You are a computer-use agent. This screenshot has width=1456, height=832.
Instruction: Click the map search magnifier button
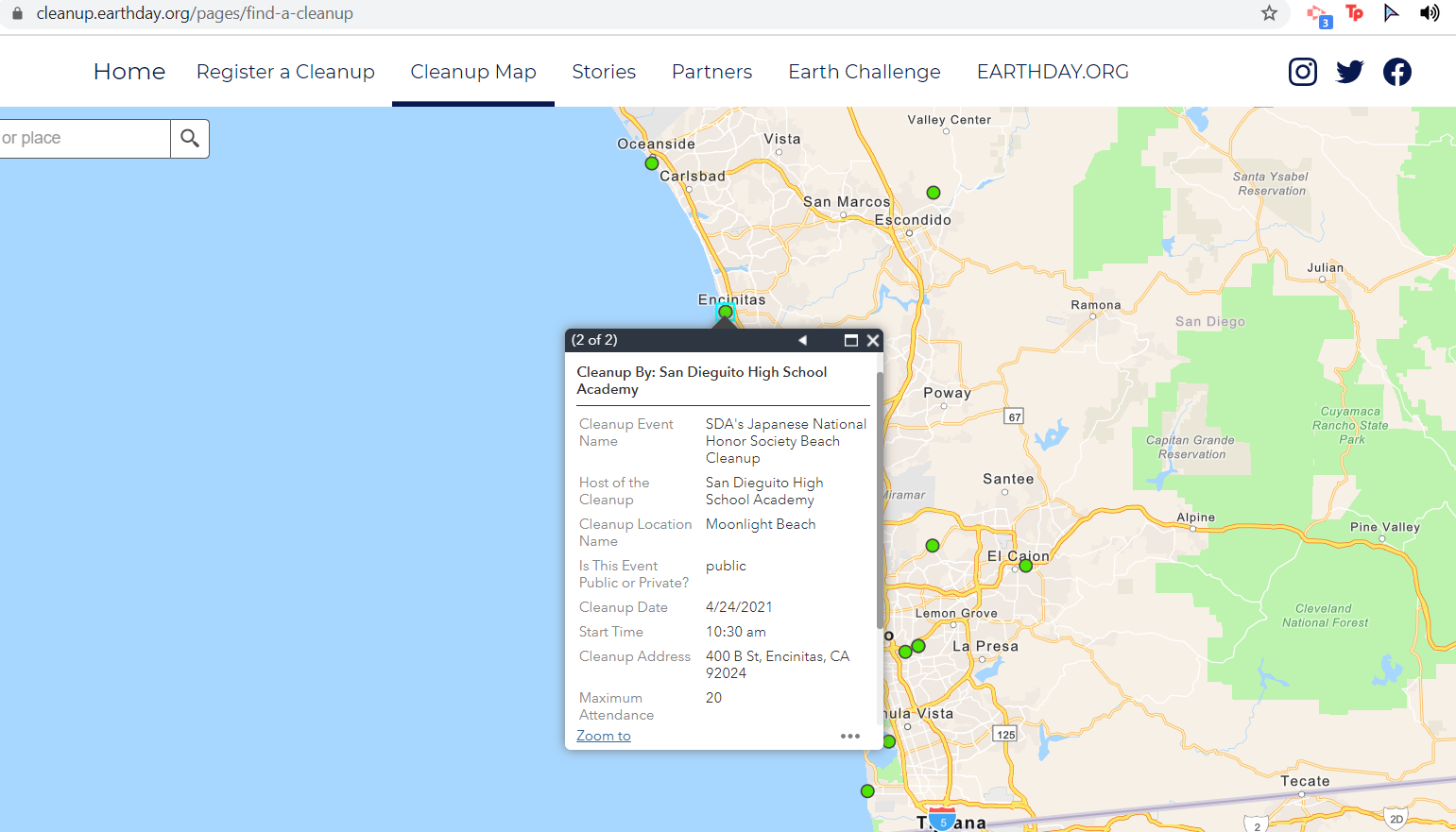190,139
